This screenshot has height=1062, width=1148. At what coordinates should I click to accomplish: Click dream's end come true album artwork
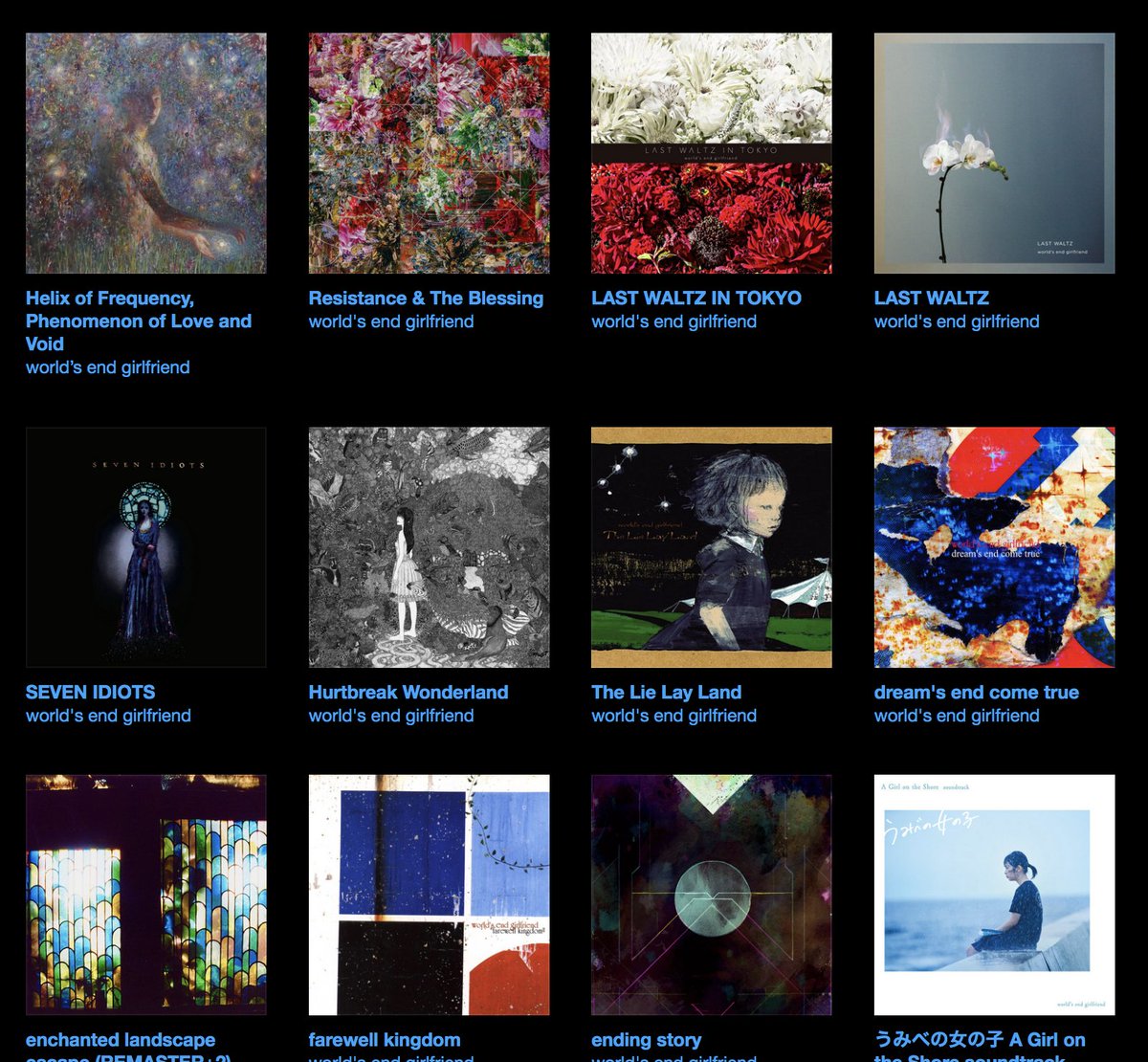click(x=994, y=547)
